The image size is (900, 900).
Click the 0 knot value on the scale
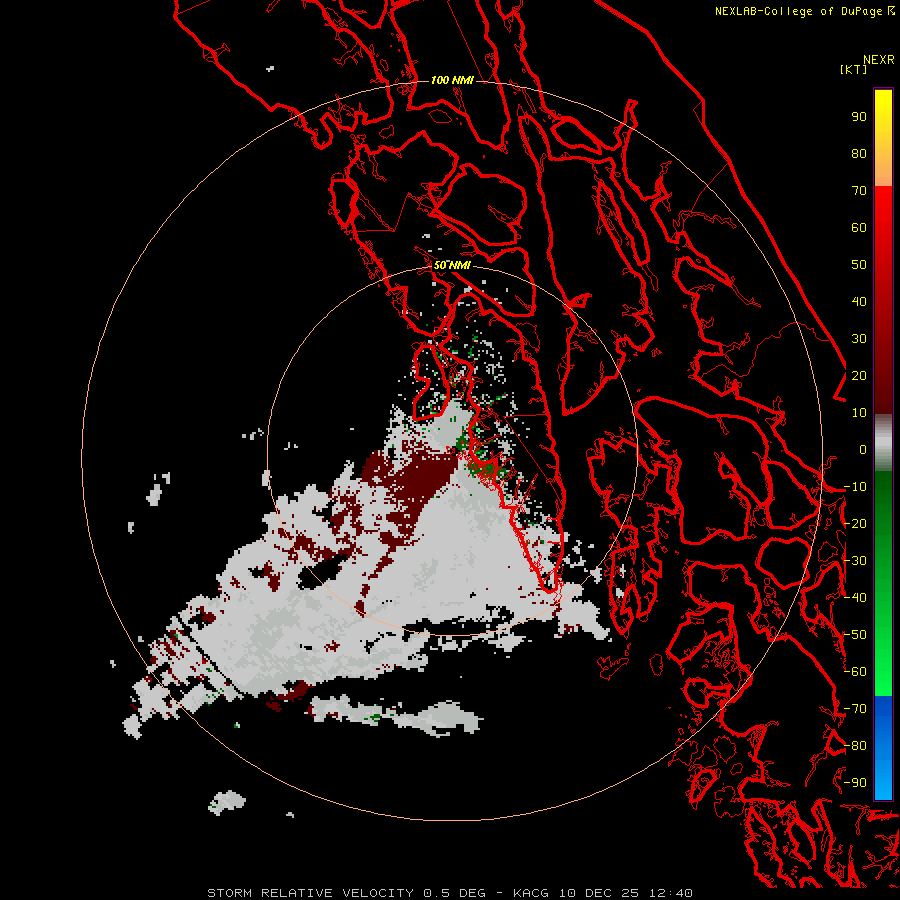863,450
